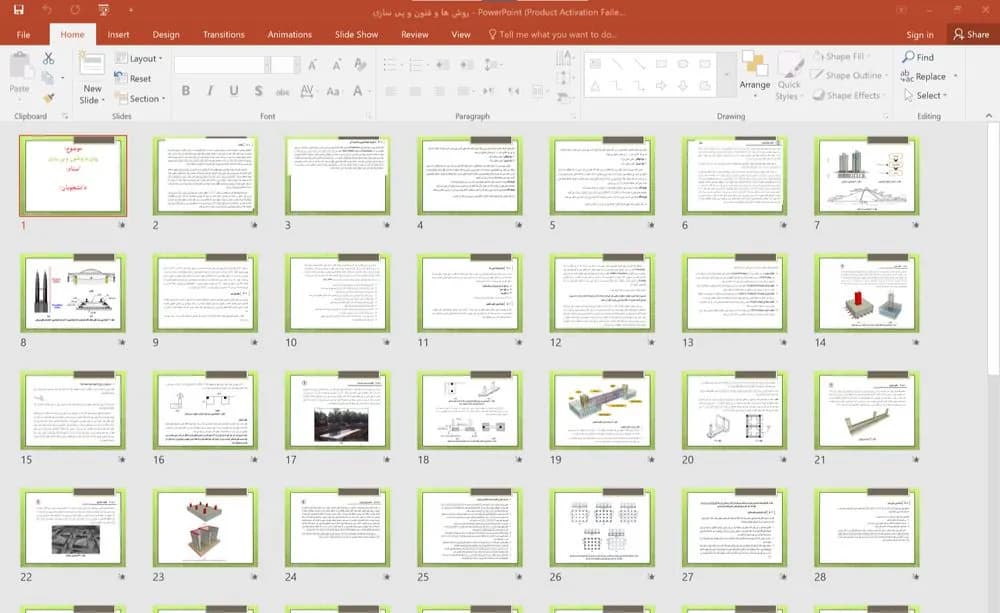The width and height of the screenshot is (1000, 613).
Task: Increase font size with the larger A icon
Action: (x=313, y=64)
